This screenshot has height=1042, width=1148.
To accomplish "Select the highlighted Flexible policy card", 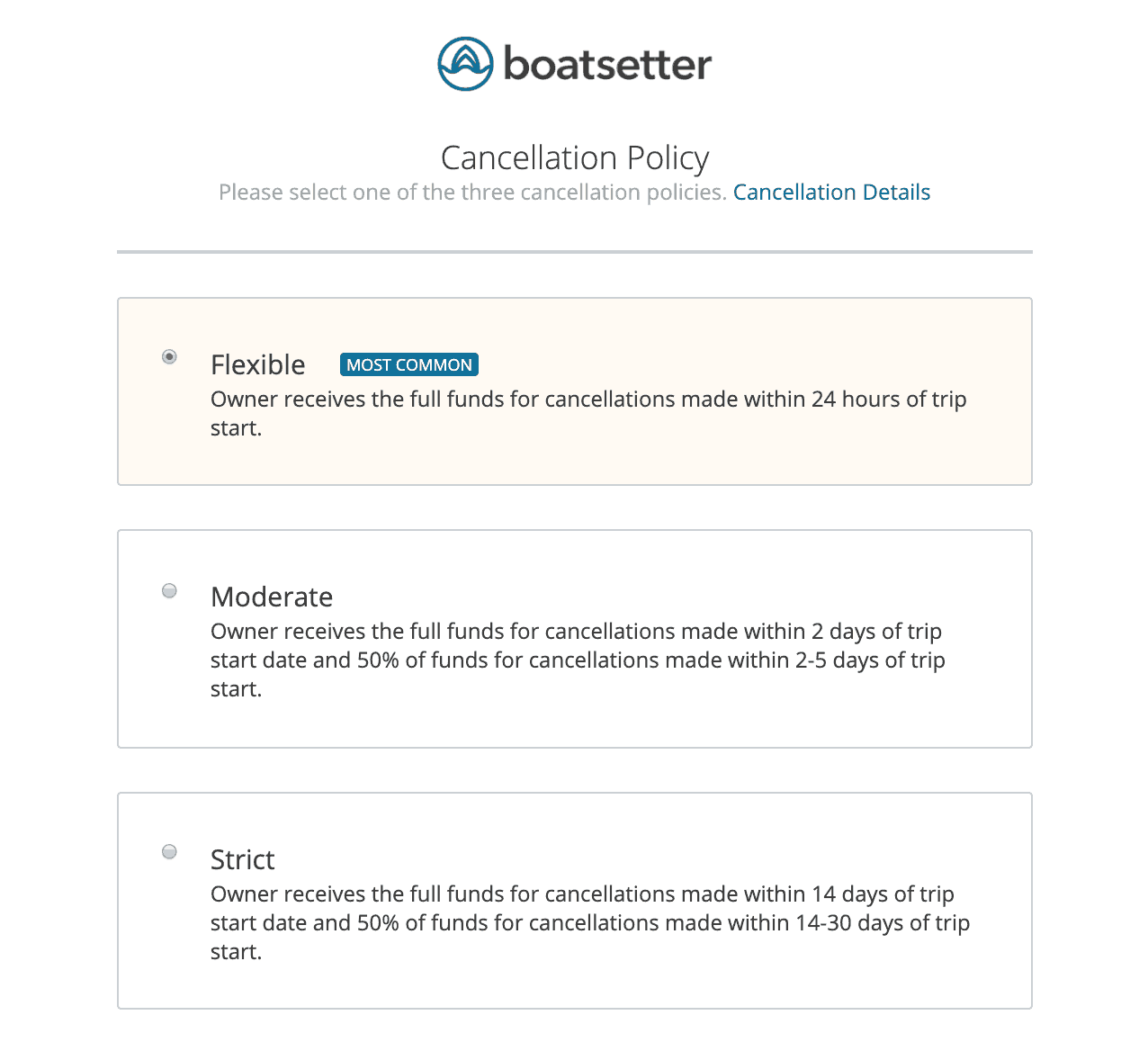I will click(574, 391).
